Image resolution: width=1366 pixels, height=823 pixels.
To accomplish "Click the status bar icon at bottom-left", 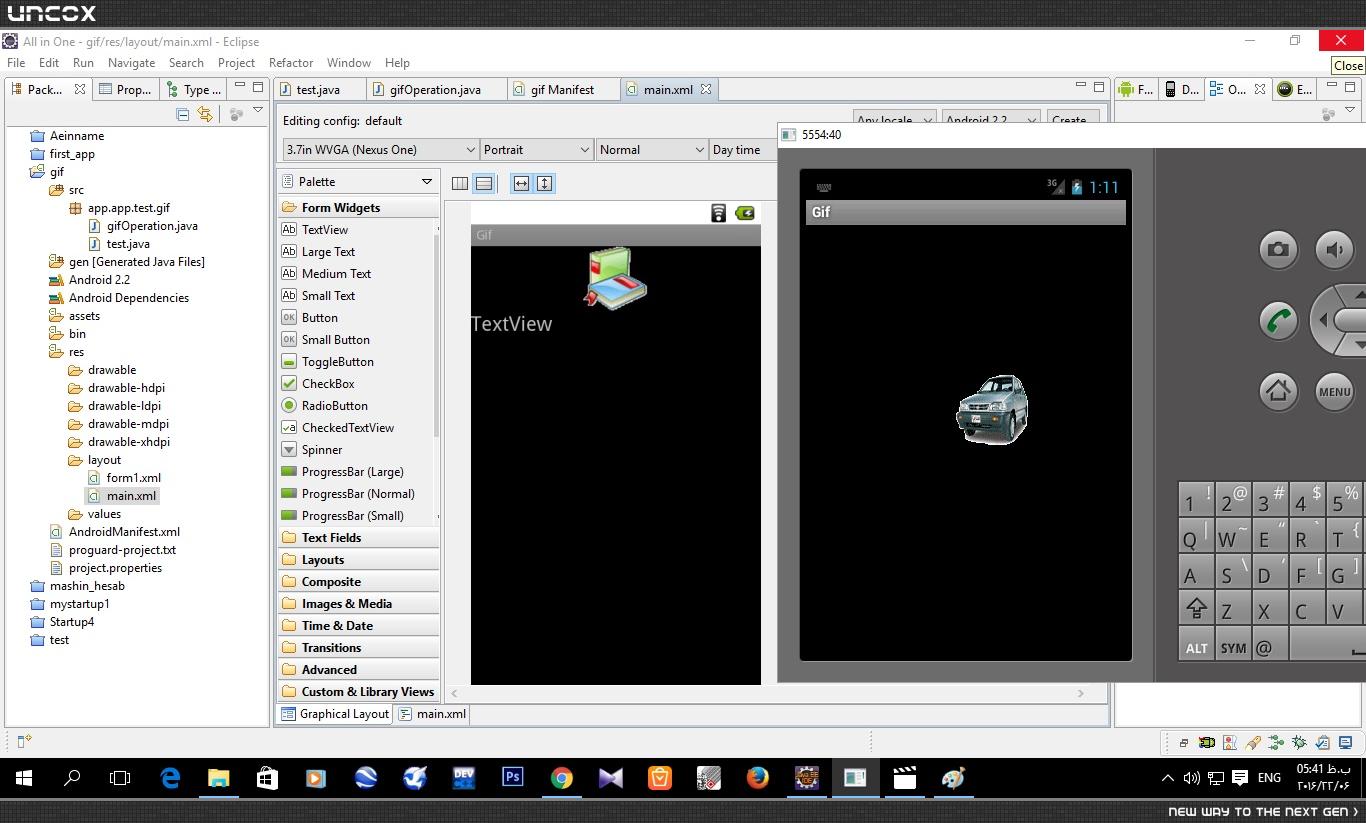I will click(x=24, y=741).
